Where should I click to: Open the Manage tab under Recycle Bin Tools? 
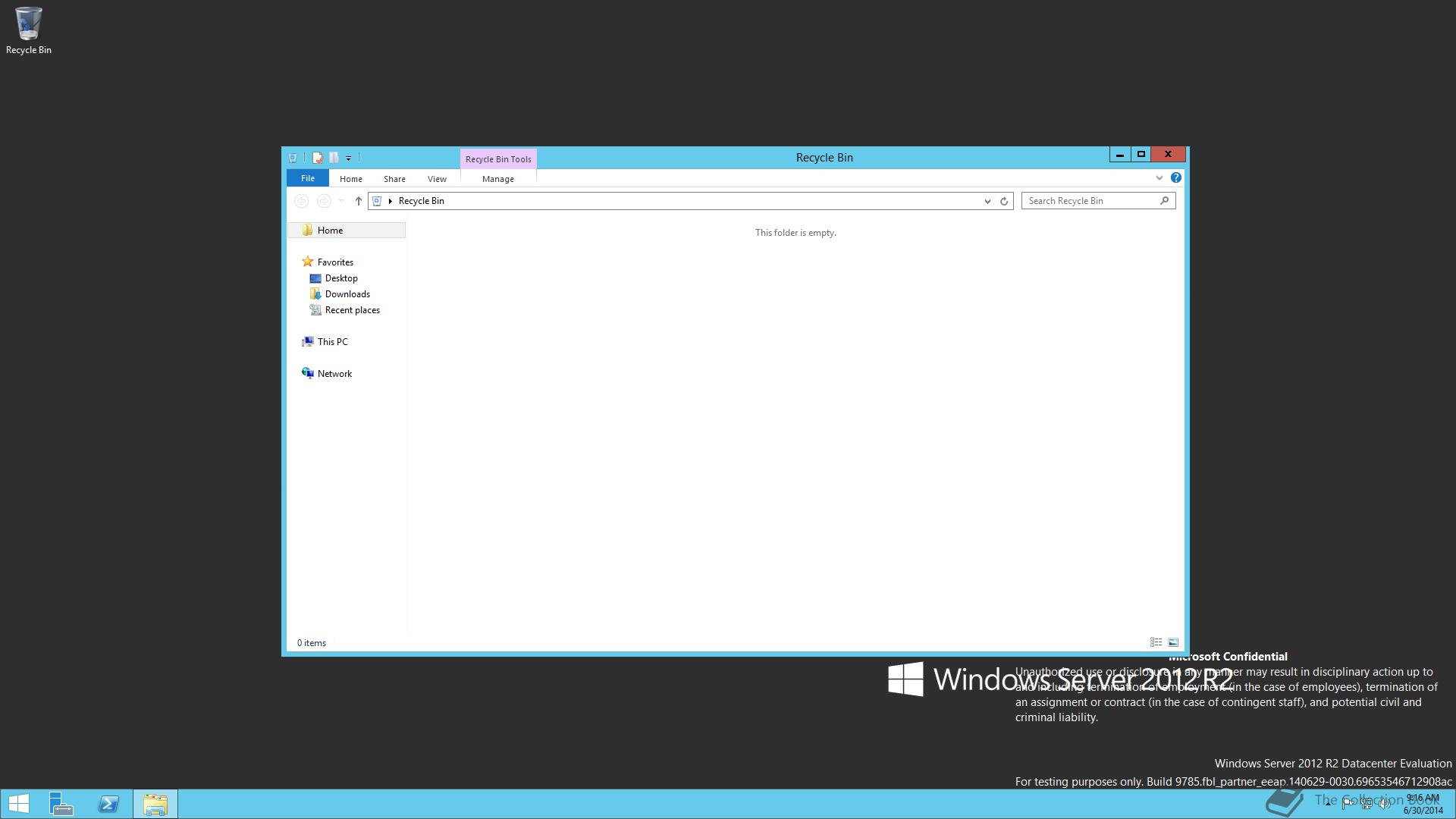pyautogui.click(x=498, y=179)
